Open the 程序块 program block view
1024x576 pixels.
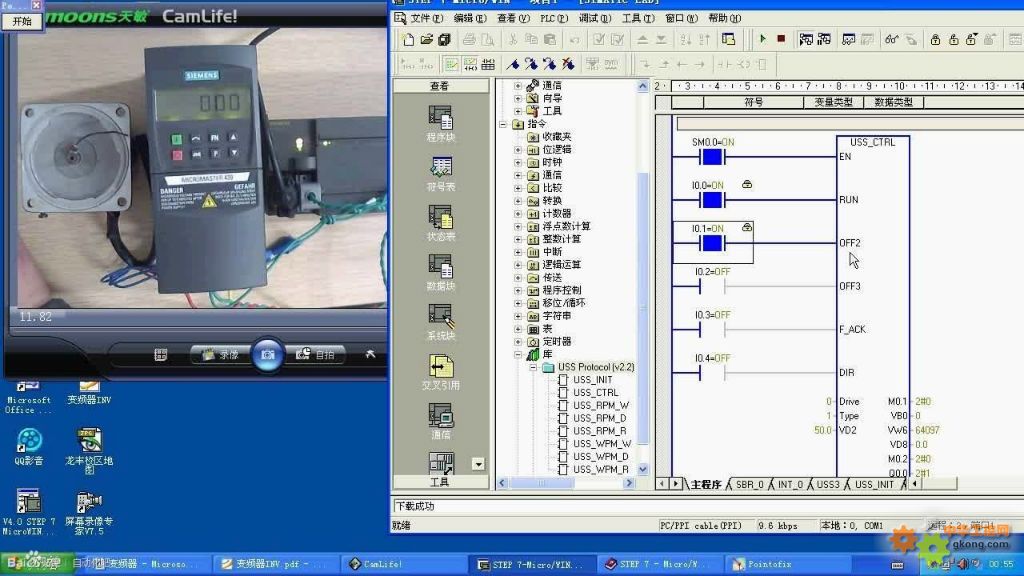coord(441,123)
